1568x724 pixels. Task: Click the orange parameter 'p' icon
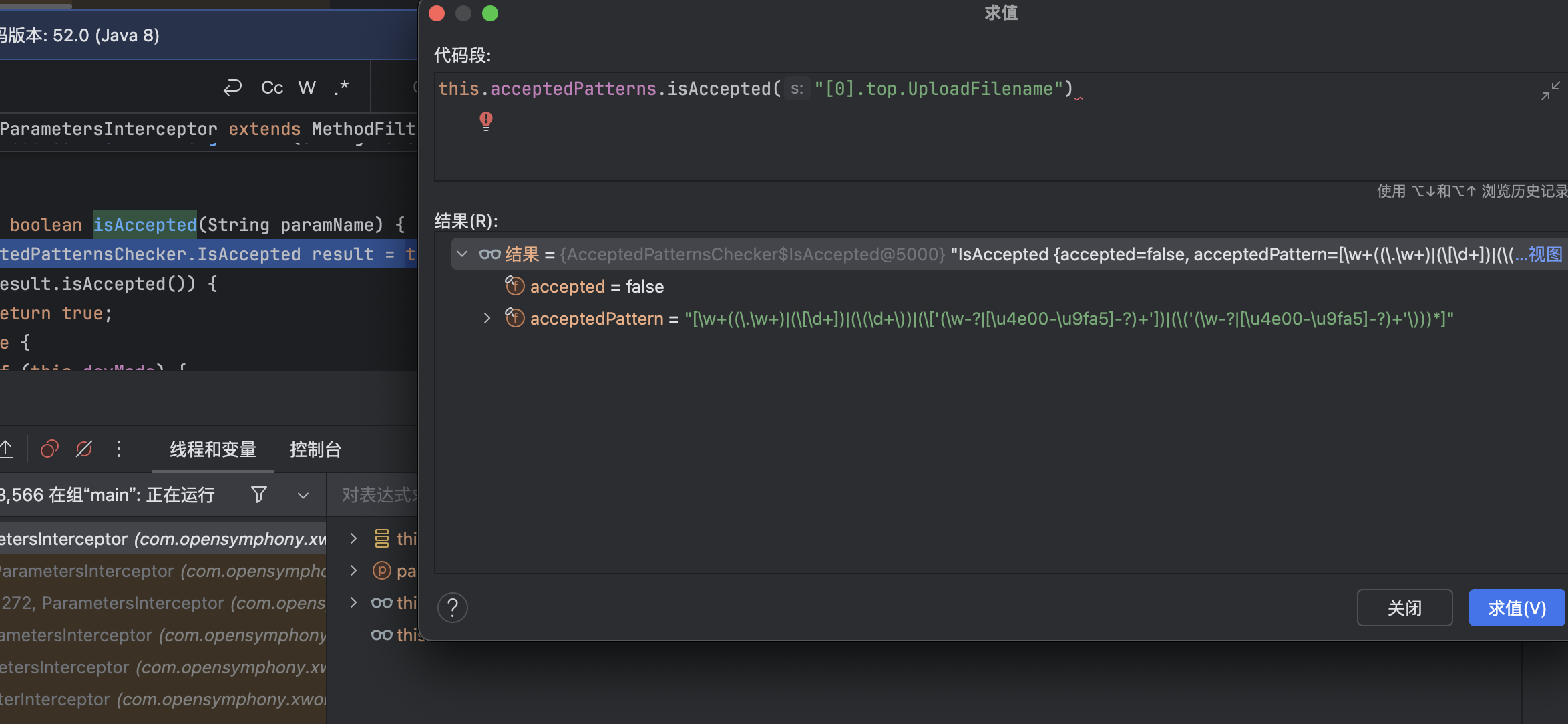point(382,570)
